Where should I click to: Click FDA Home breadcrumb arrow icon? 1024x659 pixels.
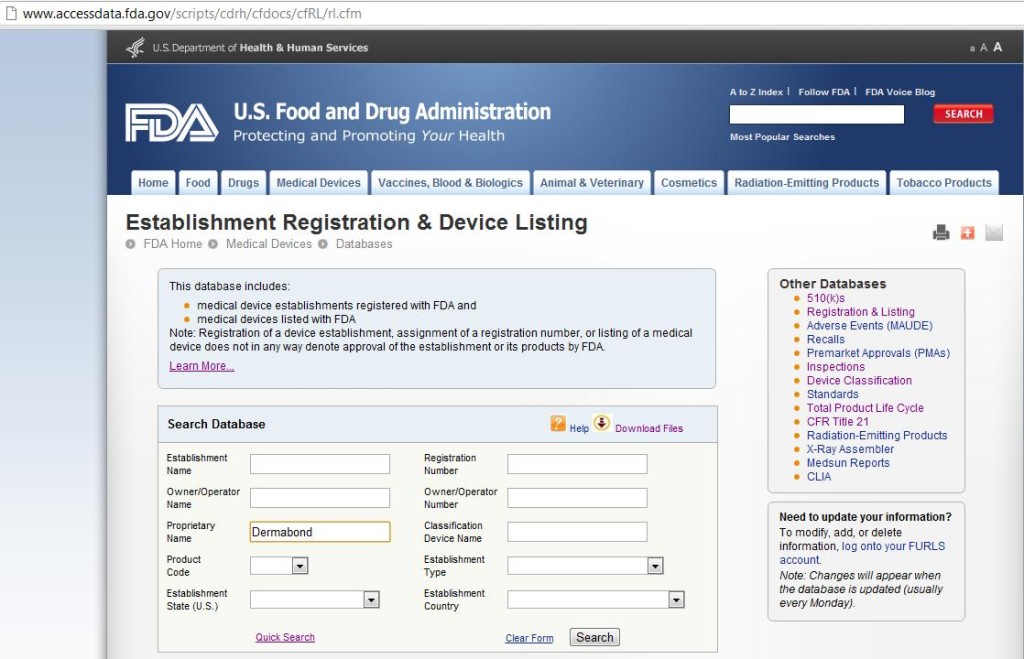(x=131, y=243)
